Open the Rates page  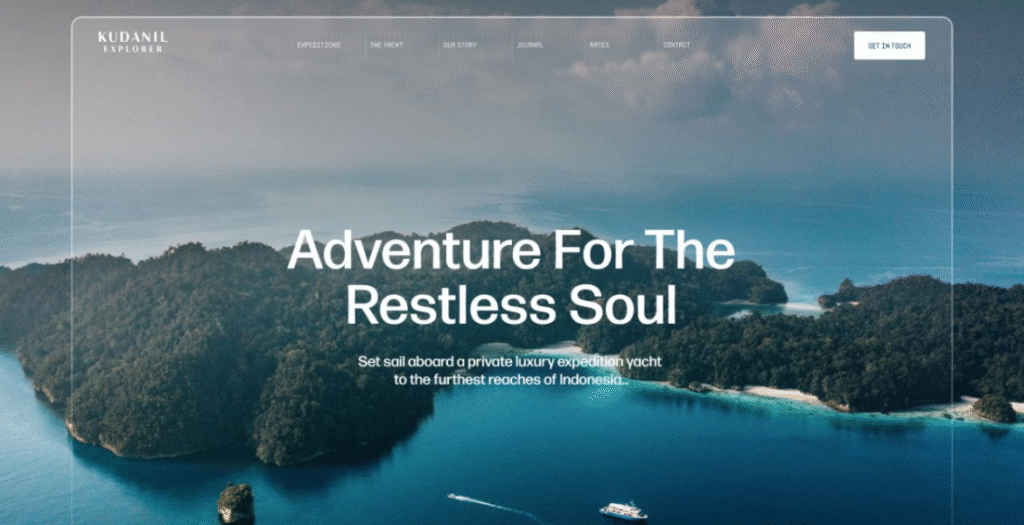pyautogui.click(x=600, y=46)
